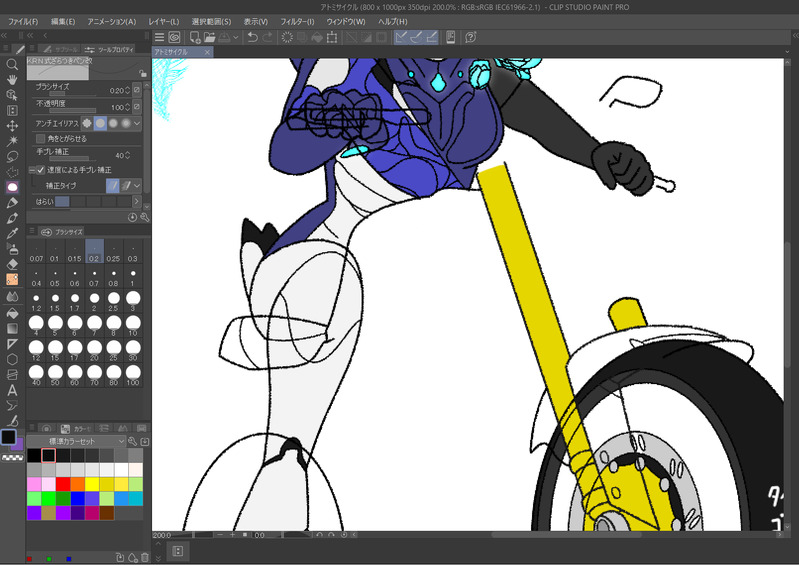Viewport: 799px width, 565px height.
Task: Click the Clear layer spinner-circle icon
Action: (x=287, y=37)
